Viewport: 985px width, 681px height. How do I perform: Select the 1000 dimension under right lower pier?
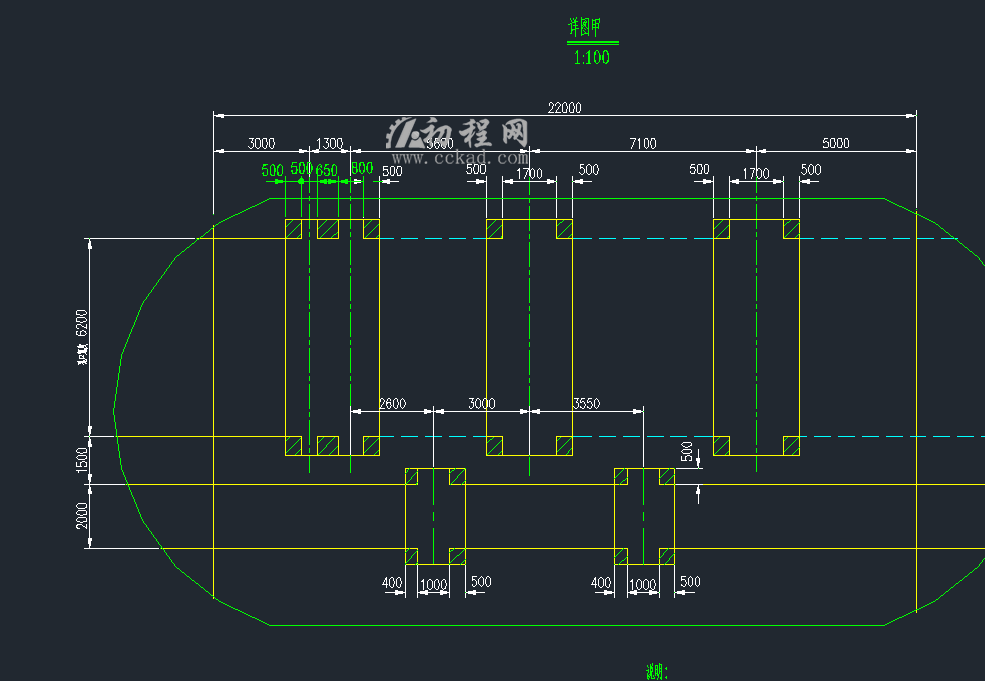click(x=643, y=585)
